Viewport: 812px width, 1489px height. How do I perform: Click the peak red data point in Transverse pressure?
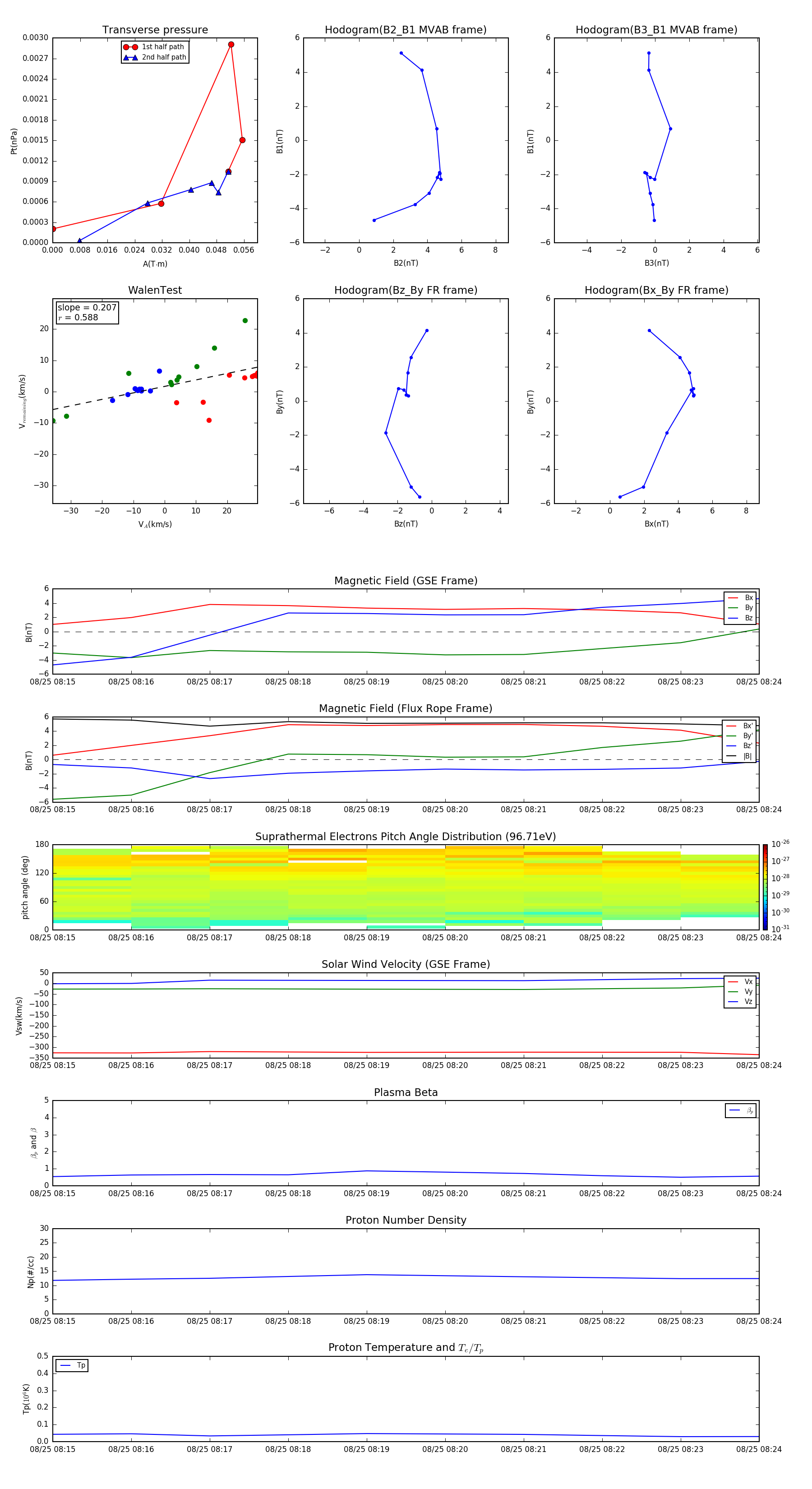231,45
